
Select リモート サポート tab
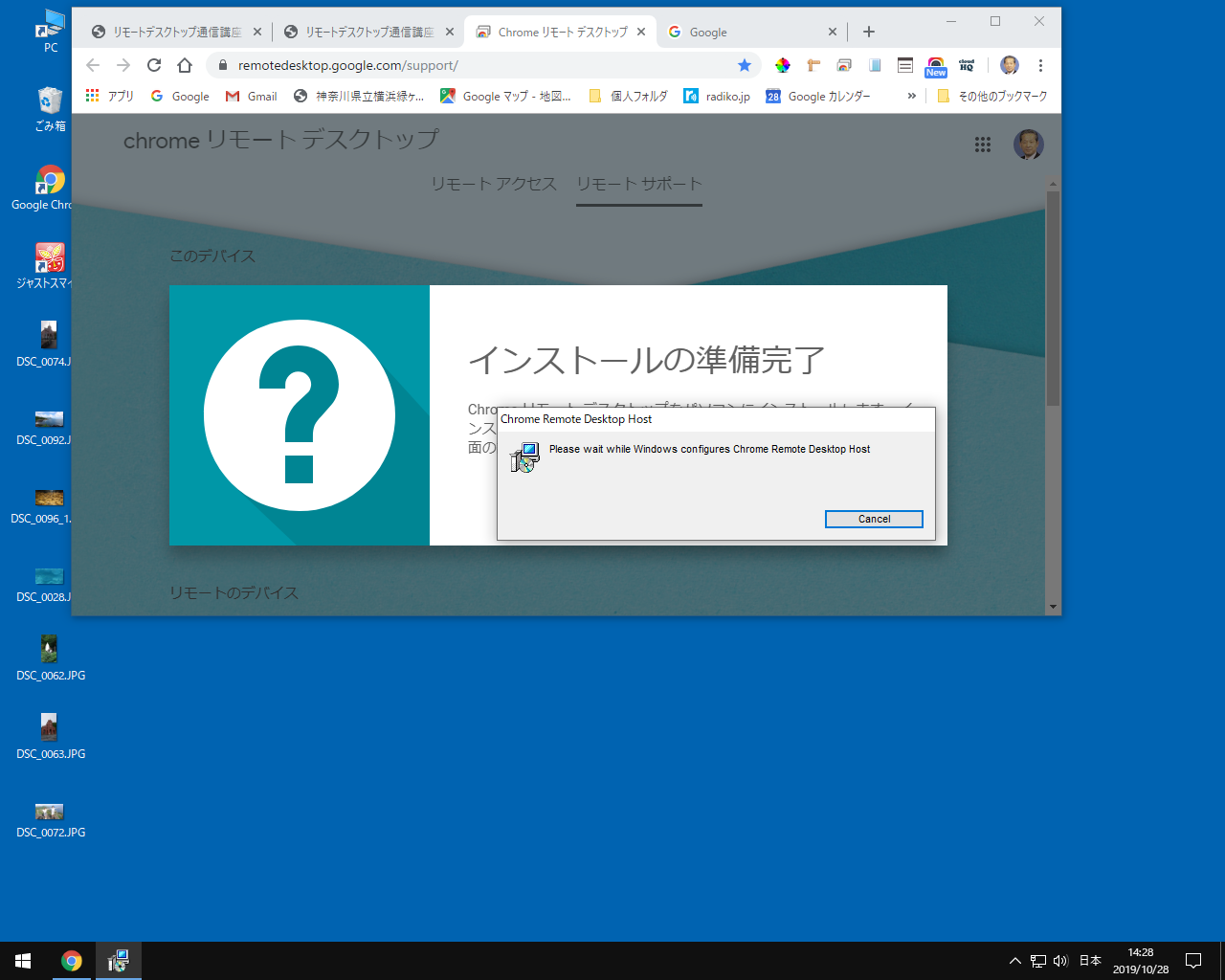pyautogui.click(x=639, y=184)
